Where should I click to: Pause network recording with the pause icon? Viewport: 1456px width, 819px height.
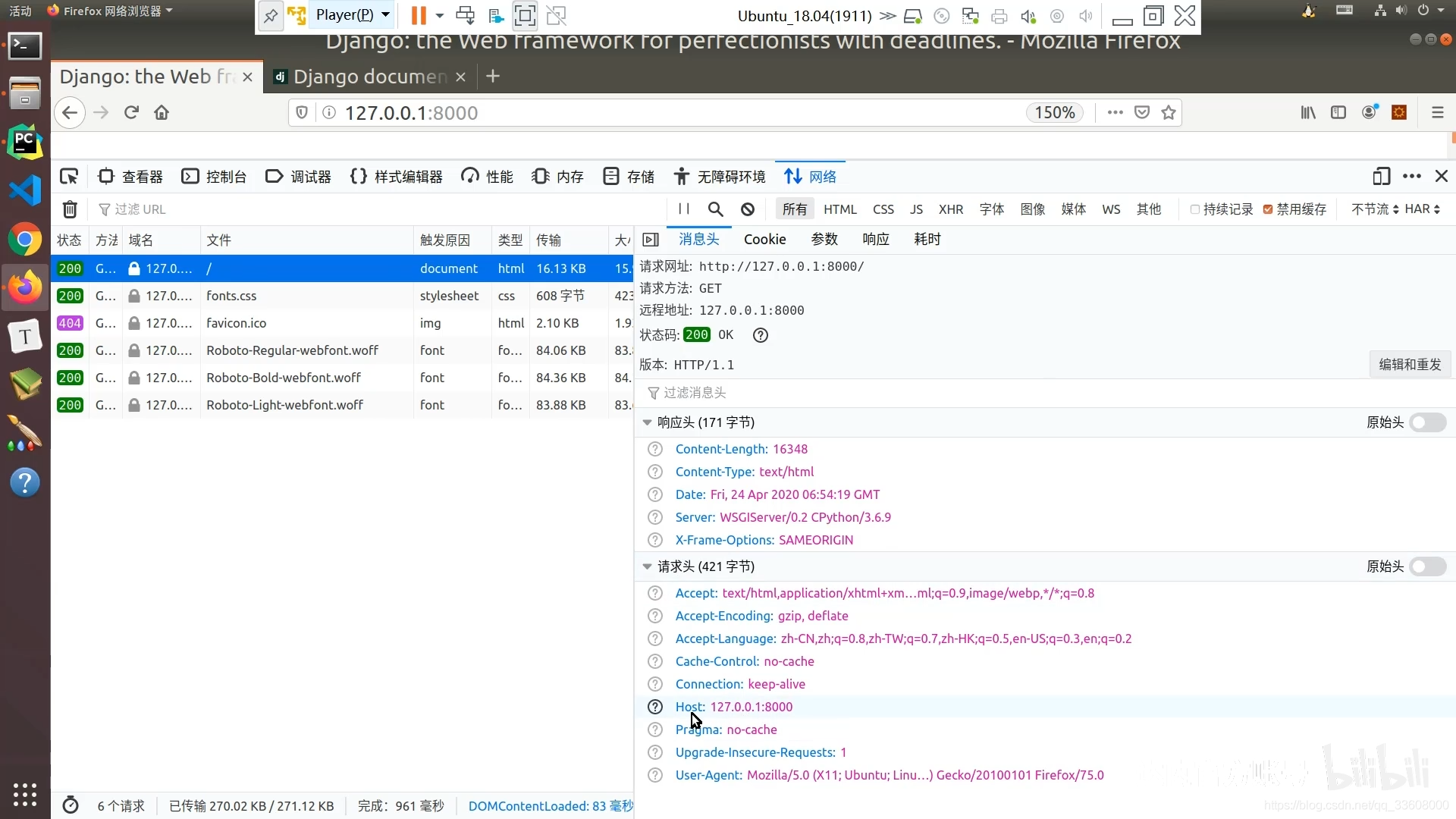[684, 209]
